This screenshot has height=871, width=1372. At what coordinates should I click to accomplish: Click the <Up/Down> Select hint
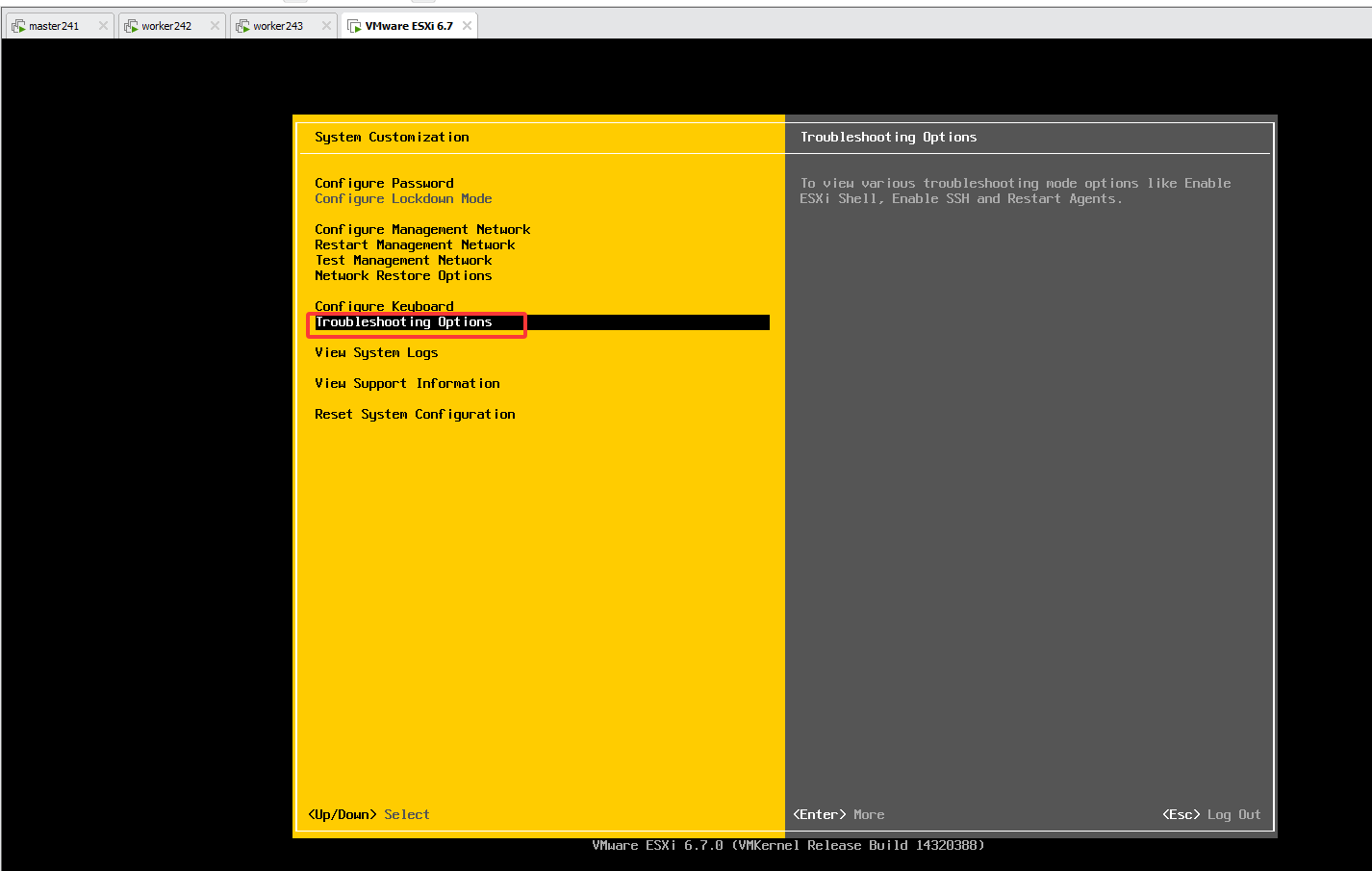pyautogui.click(x=368, y=814)
